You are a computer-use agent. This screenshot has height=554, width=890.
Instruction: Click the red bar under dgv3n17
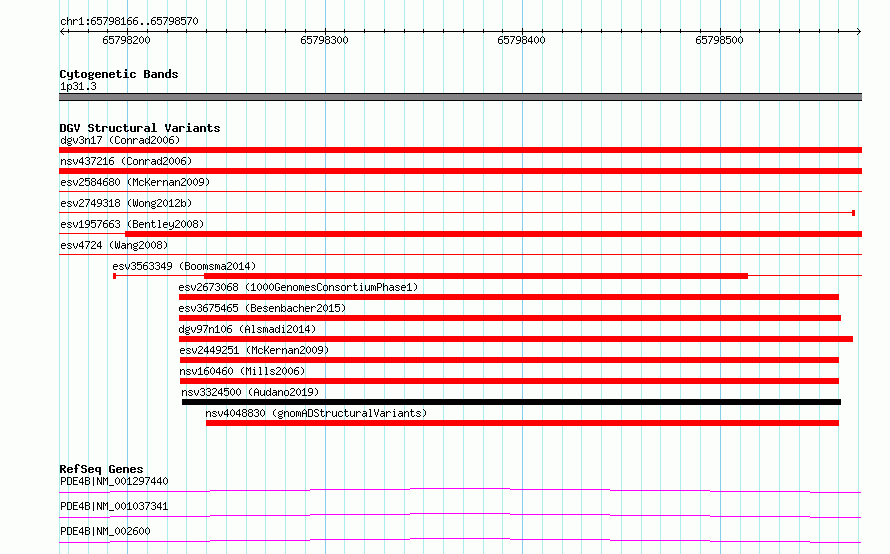tap(460, 150)
